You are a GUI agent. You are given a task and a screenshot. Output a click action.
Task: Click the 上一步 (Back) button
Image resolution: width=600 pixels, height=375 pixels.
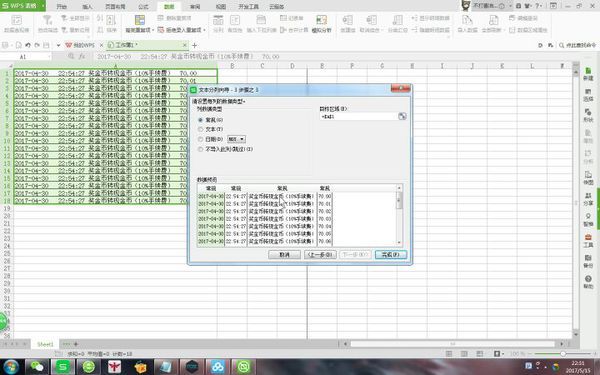[x=320, y=254]
